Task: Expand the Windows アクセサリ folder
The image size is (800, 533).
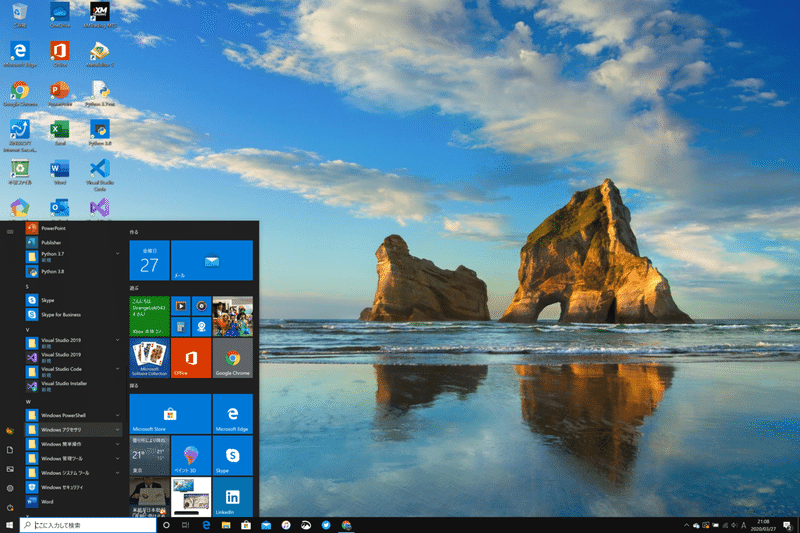Action: coord(74,429)
